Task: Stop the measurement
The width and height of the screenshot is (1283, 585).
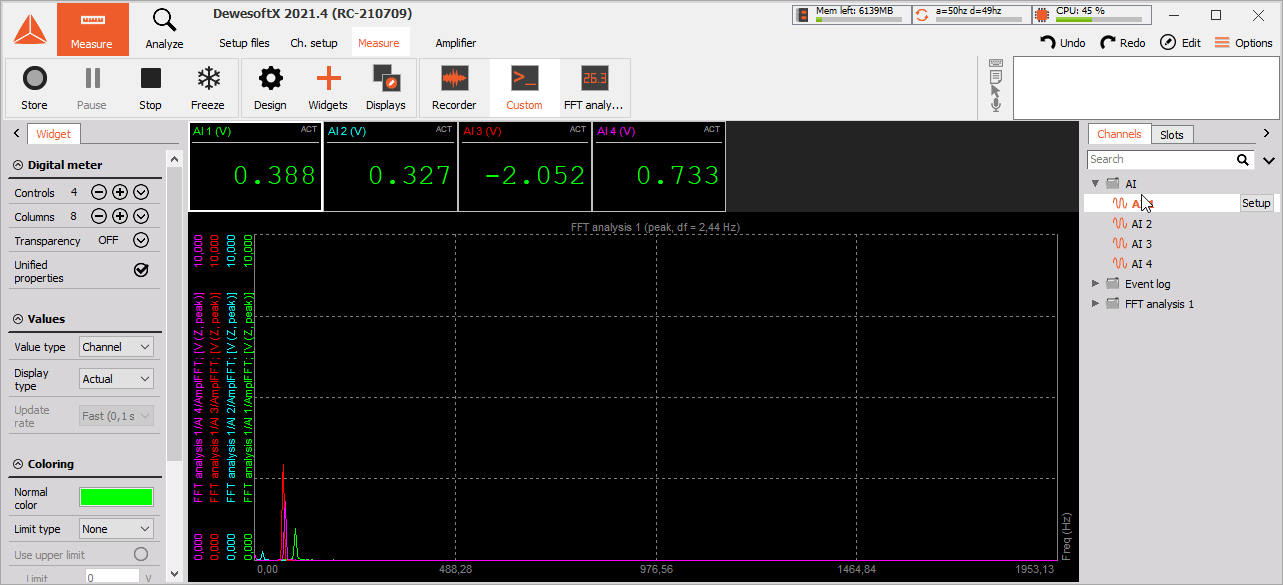Action: click(150, 88)
